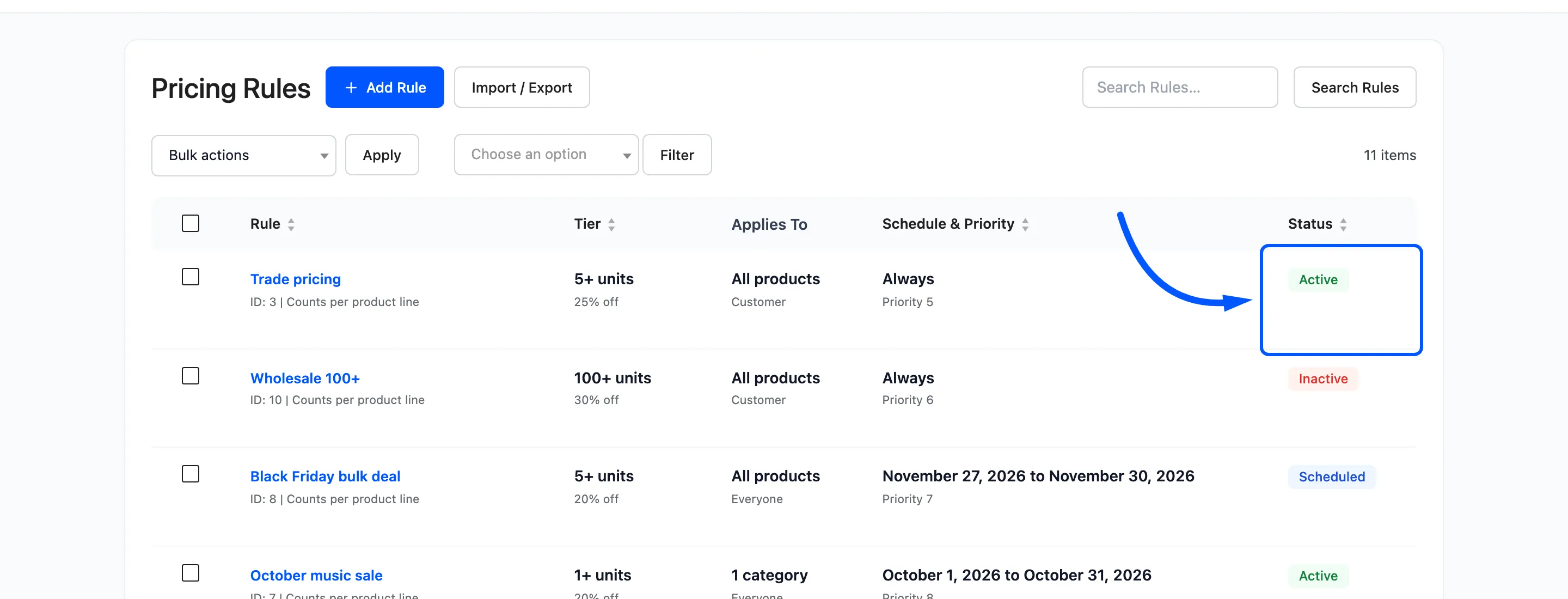The image size is (1568, 599).
Task: Open the Trade pricing rule
Action: [x=295, y=279]
